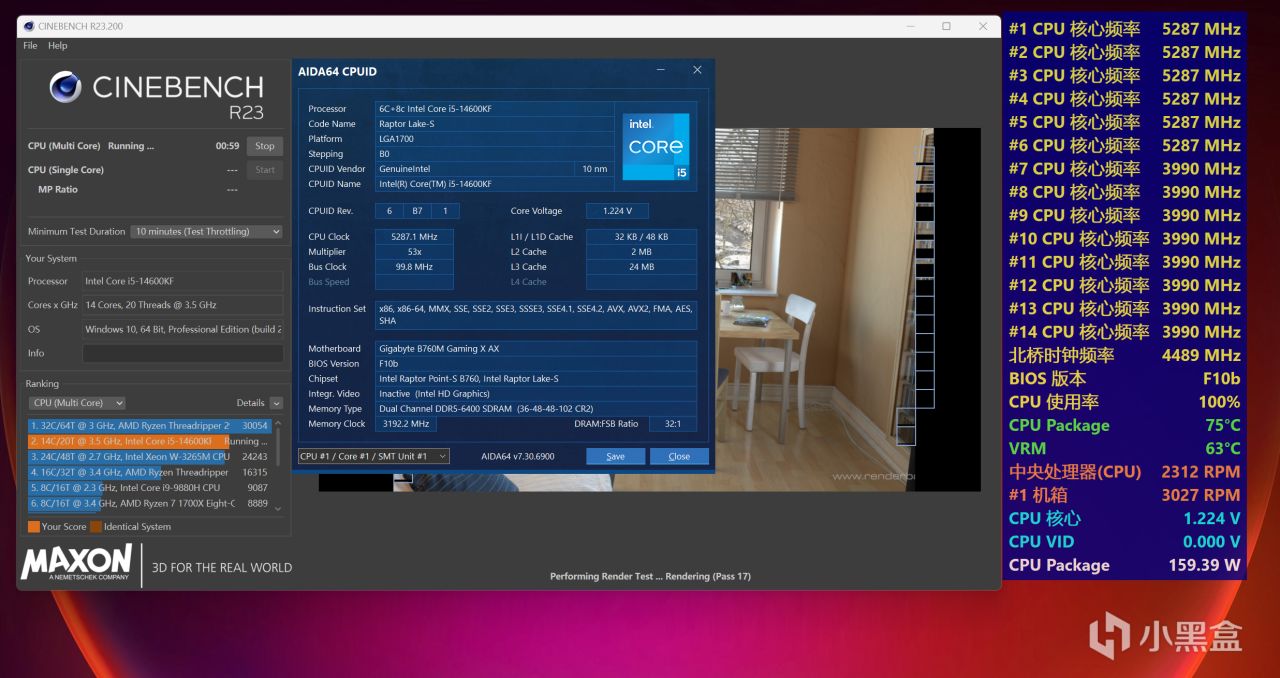Click the Cinebench R23 logo icon

tap(65, 88)
